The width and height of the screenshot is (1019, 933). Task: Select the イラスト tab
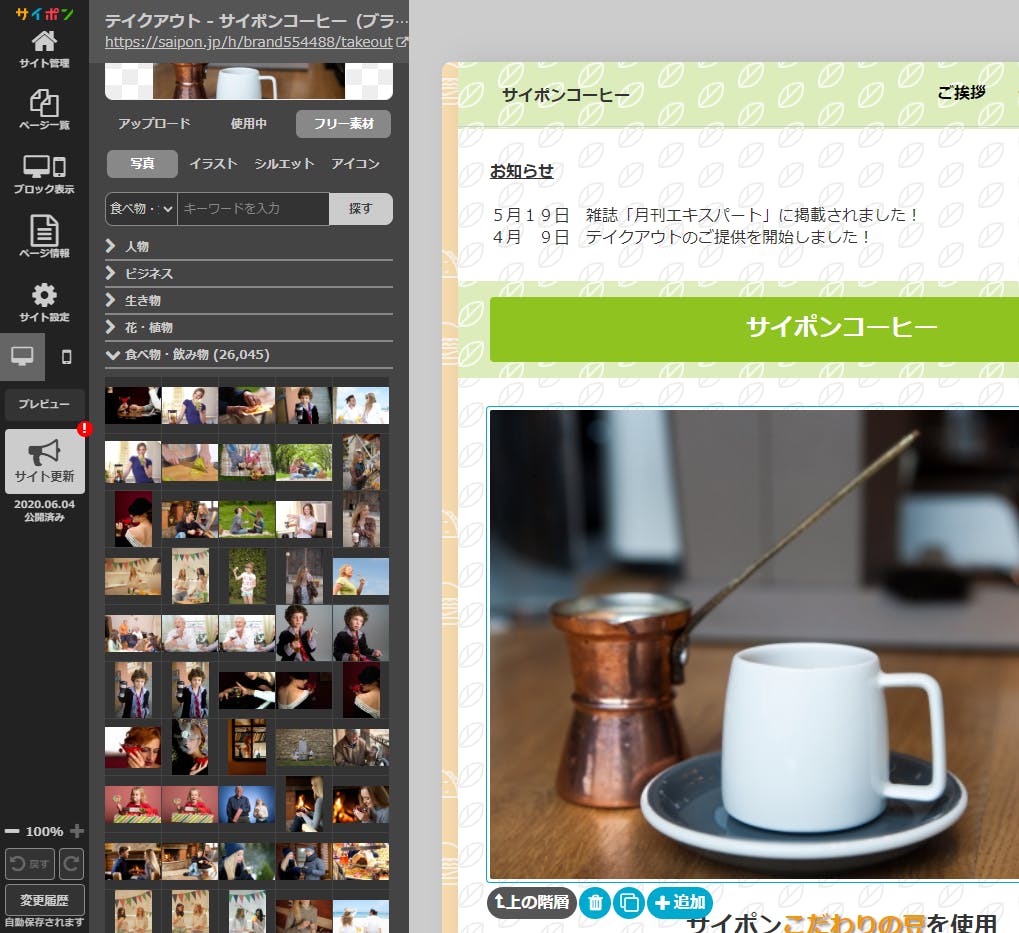pyautogui.click(x=213, y=164)
